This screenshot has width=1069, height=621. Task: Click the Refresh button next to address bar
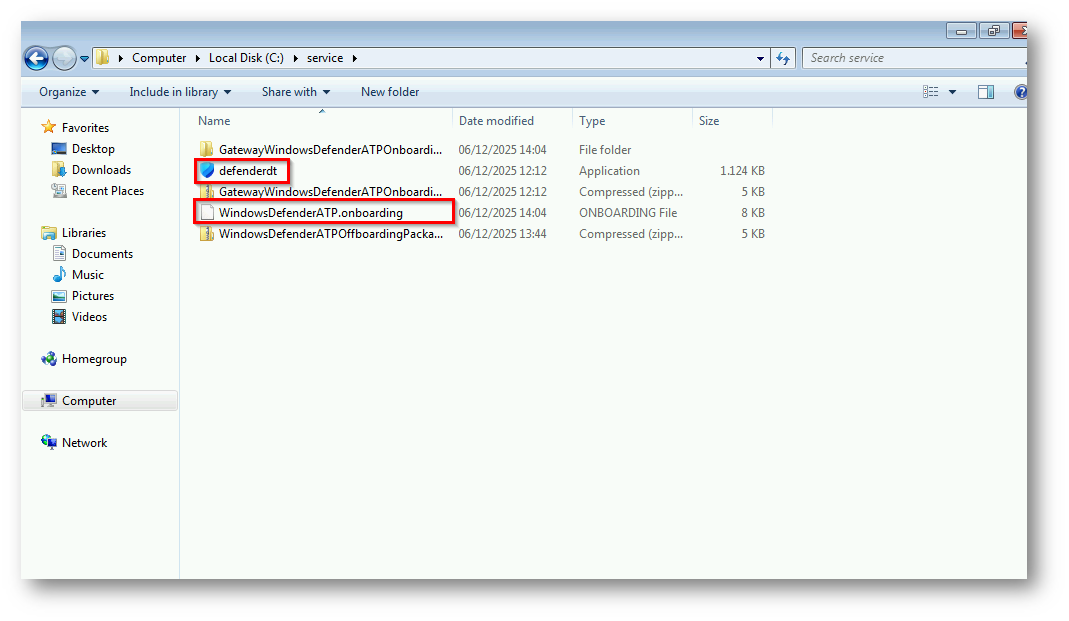pyautogui.click(x=783, y=59)
